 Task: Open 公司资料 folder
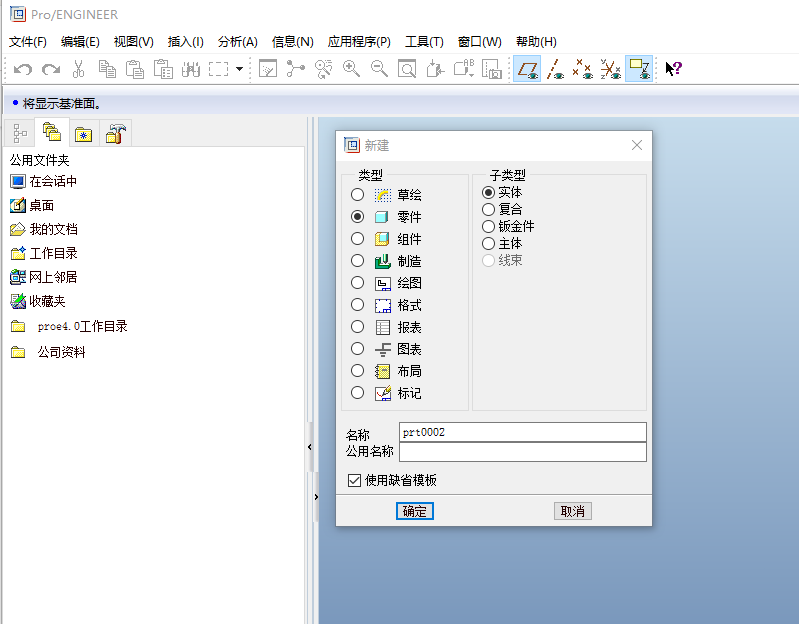point(48,352)
